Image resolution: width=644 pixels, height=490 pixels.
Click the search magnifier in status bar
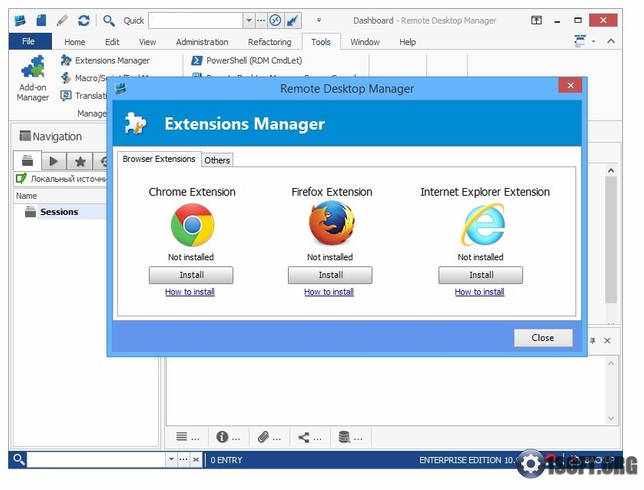click(x=18, y=459)
